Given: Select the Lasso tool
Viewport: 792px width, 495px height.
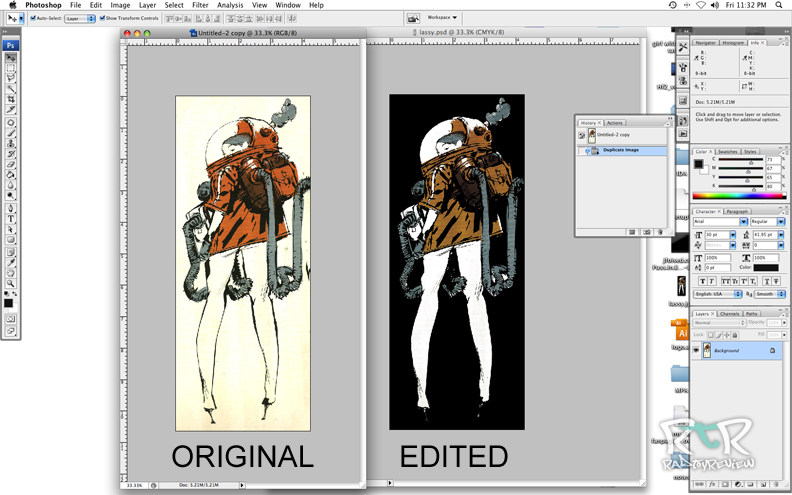Looking at the screenshot, I should [11, 78].
